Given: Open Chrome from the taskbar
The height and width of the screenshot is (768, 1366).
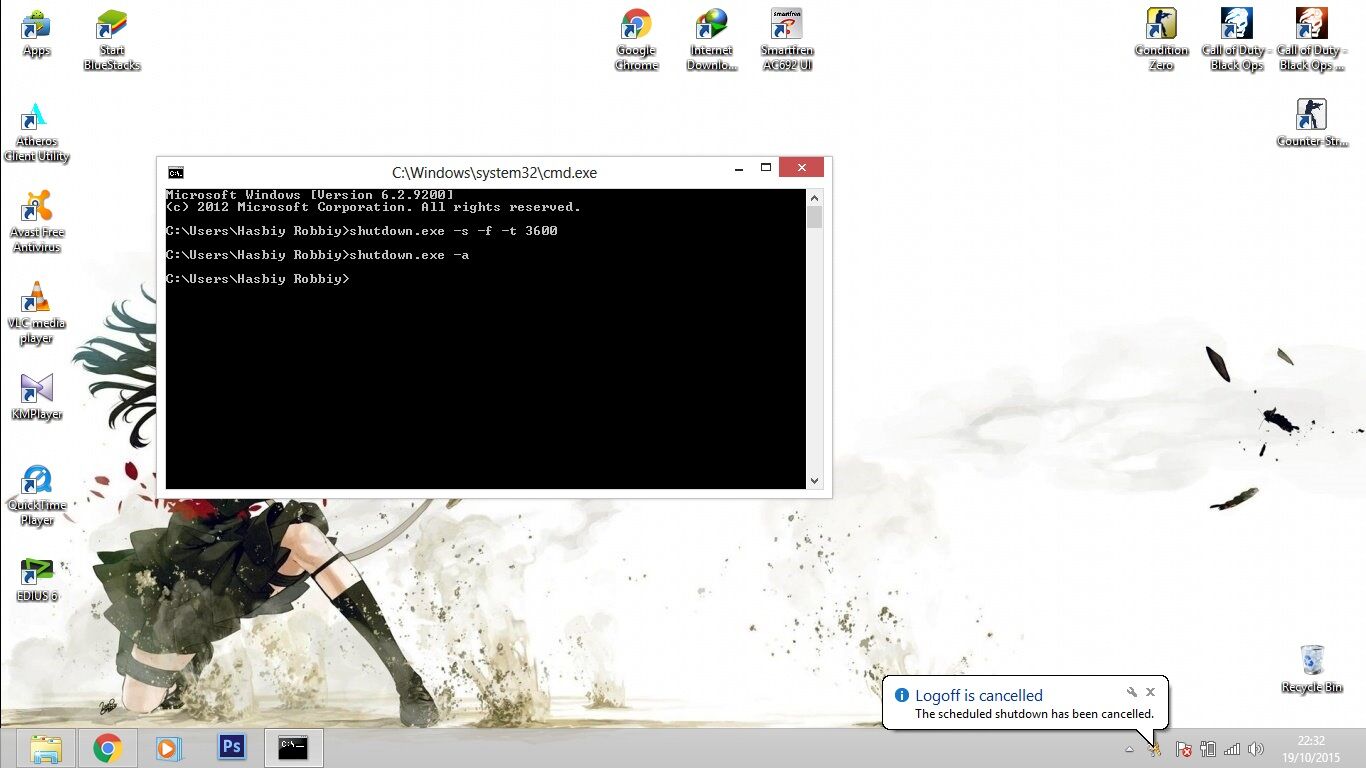Looking at the screenshot, I should 108,748.
